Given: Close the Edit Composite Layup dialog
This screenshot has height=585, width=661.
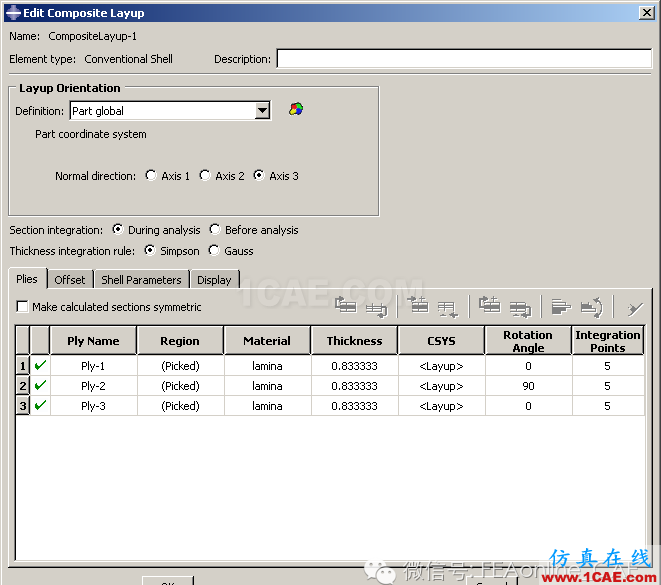Looking at the screenshot, I should pos(646,13).
